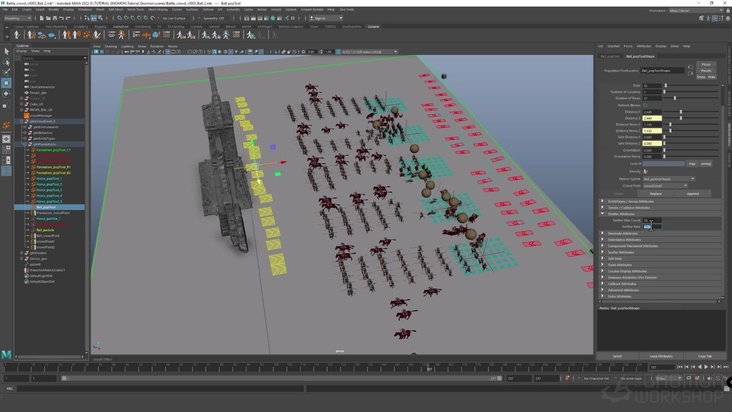Expand the Orientation Attributes section
The width and height of the screenshot is (732, 412).
coord(623,239)
